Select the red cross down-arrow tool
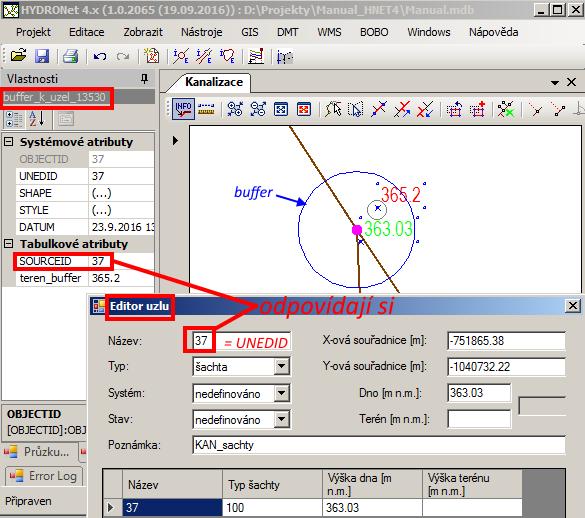 tap(425, 109)
